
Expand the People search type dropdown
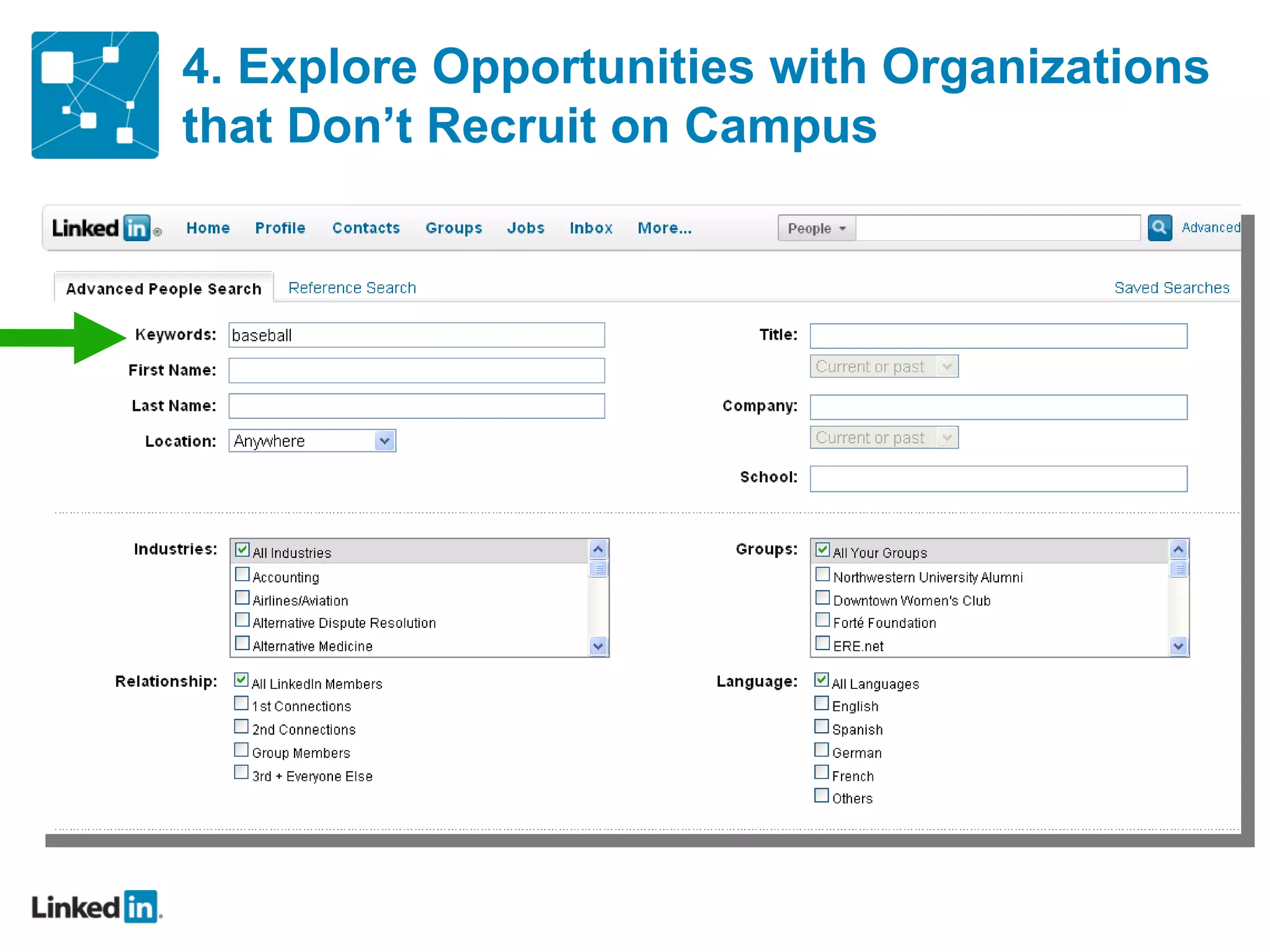pyautogui.click(x=817, y=228)
